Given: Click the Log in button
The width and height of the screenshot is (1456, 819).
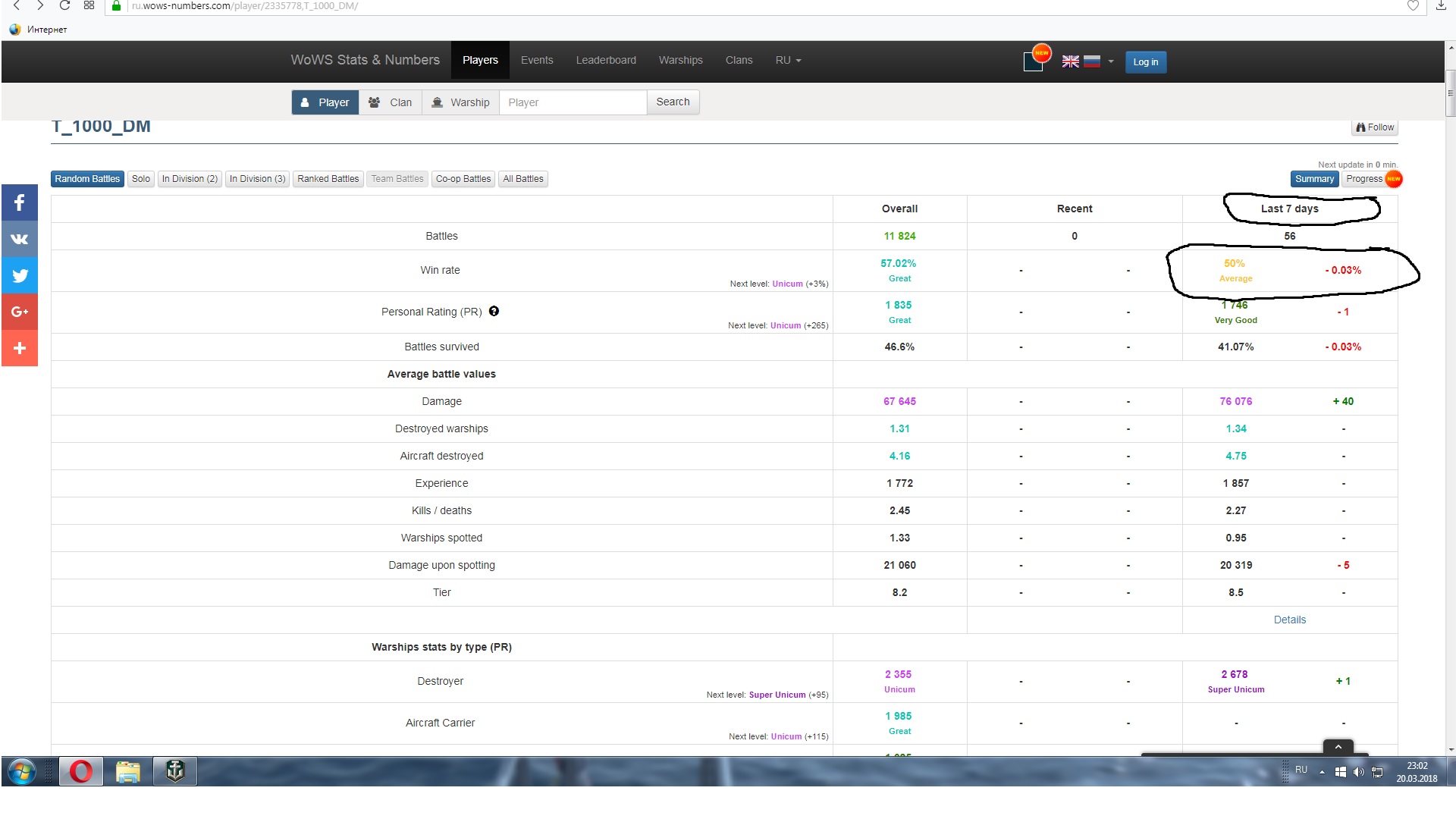Looking at the screenshot, I should click(x=1145, y=62).
